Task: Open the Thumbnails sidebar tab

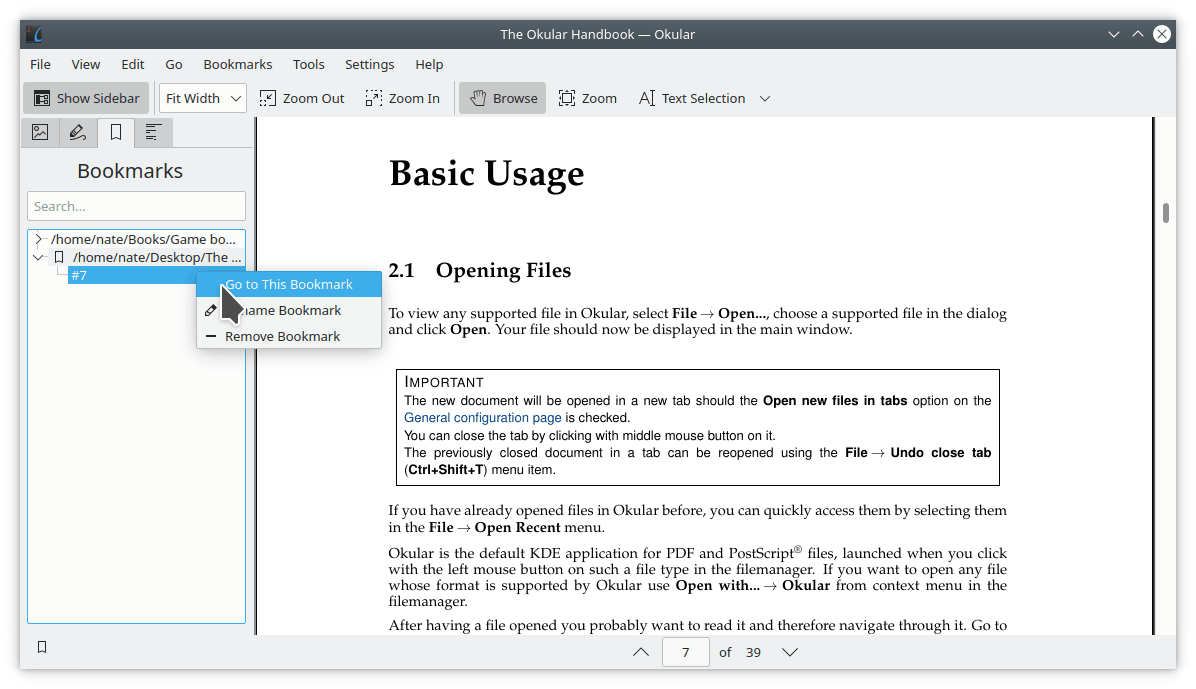Action: pyautogui.click(x=40, y=132)
